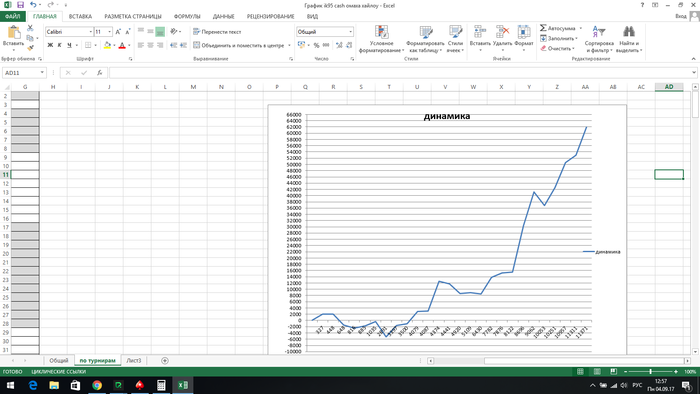Click Merge and Center button
This screenshot has width=700, height=394.
242,45
